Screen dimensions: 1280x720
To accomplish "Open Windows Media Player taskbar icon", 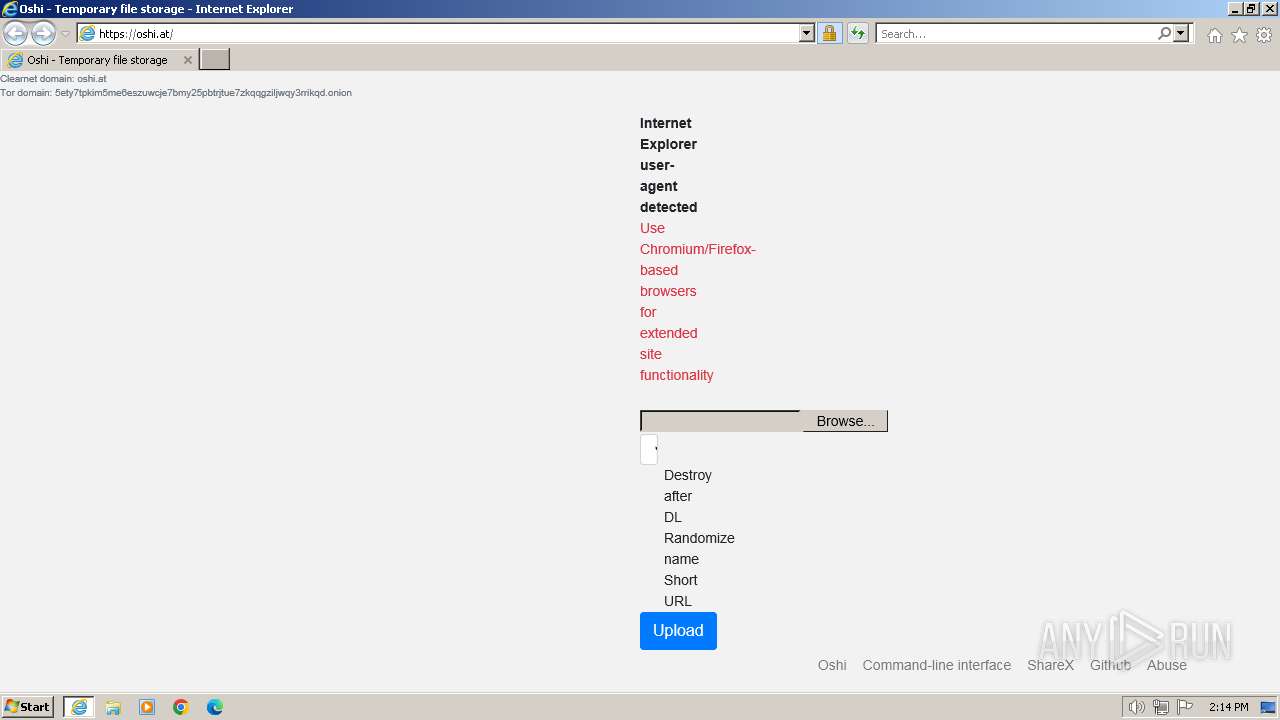I will click(x=147, y=707).
